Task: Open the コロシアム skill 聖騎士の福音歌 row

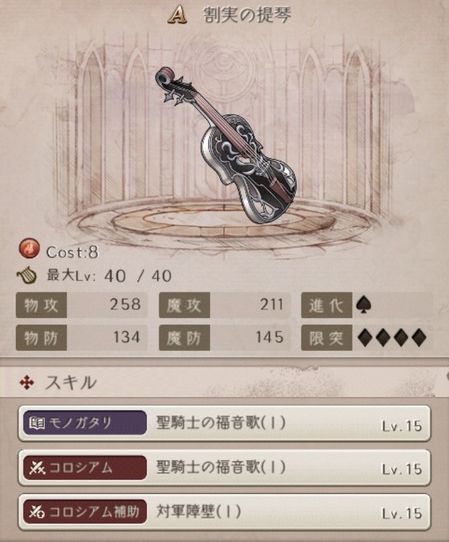Action: pyautogui.click(x=224, y=468)
